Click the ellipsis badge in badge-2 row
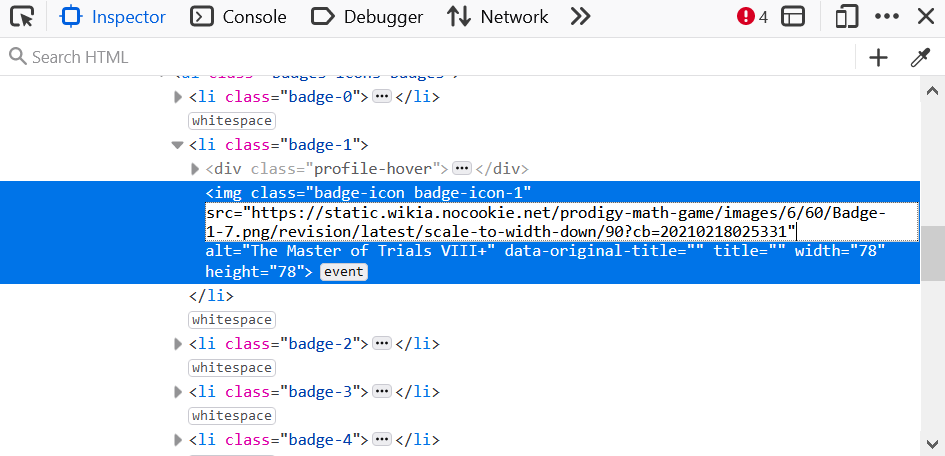The image size is (945, 456). click(x=382, y=343)
